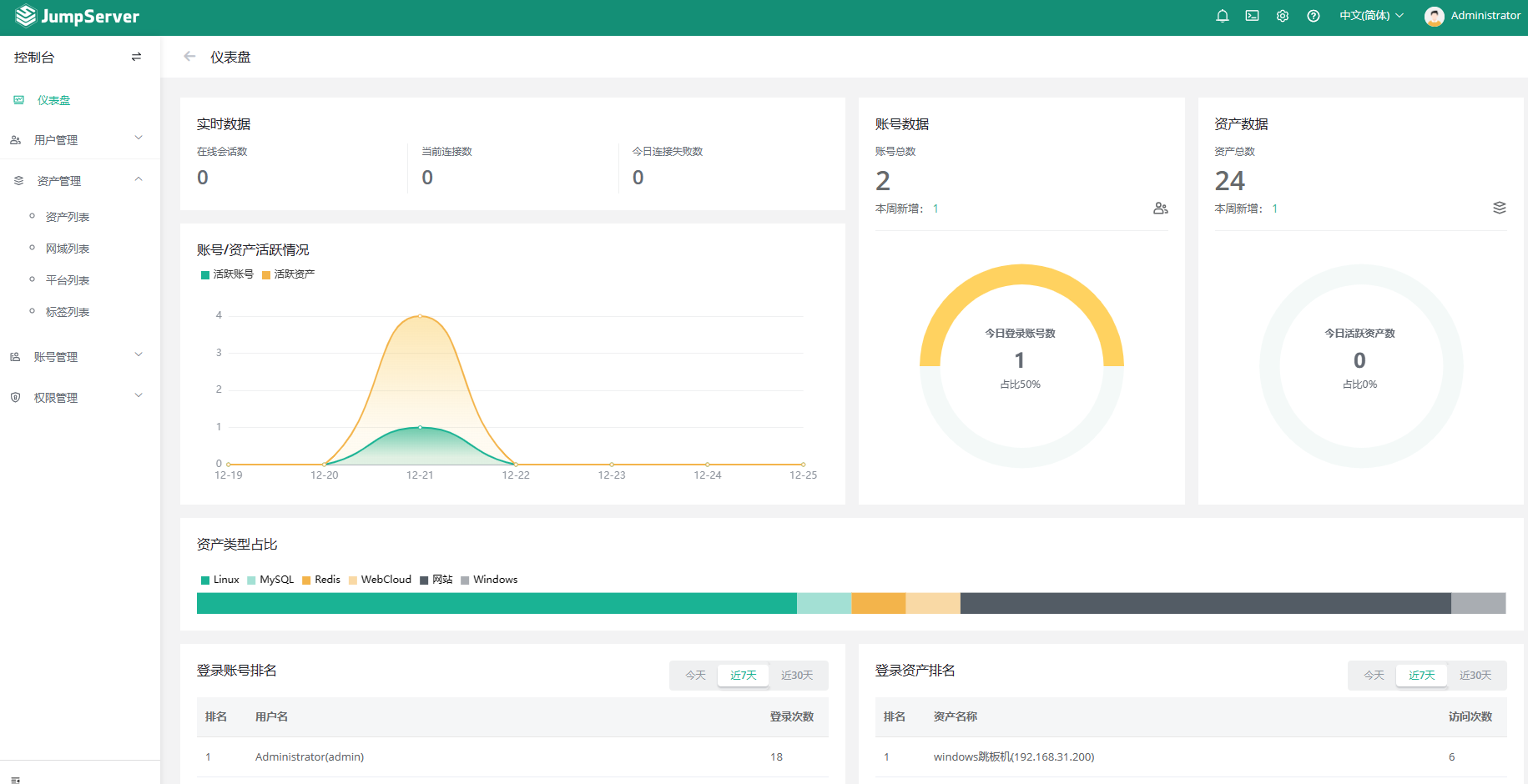Click the dark 网站 segment of the bar
This screenshot has width=1528, height=784.
point(1206,603)
